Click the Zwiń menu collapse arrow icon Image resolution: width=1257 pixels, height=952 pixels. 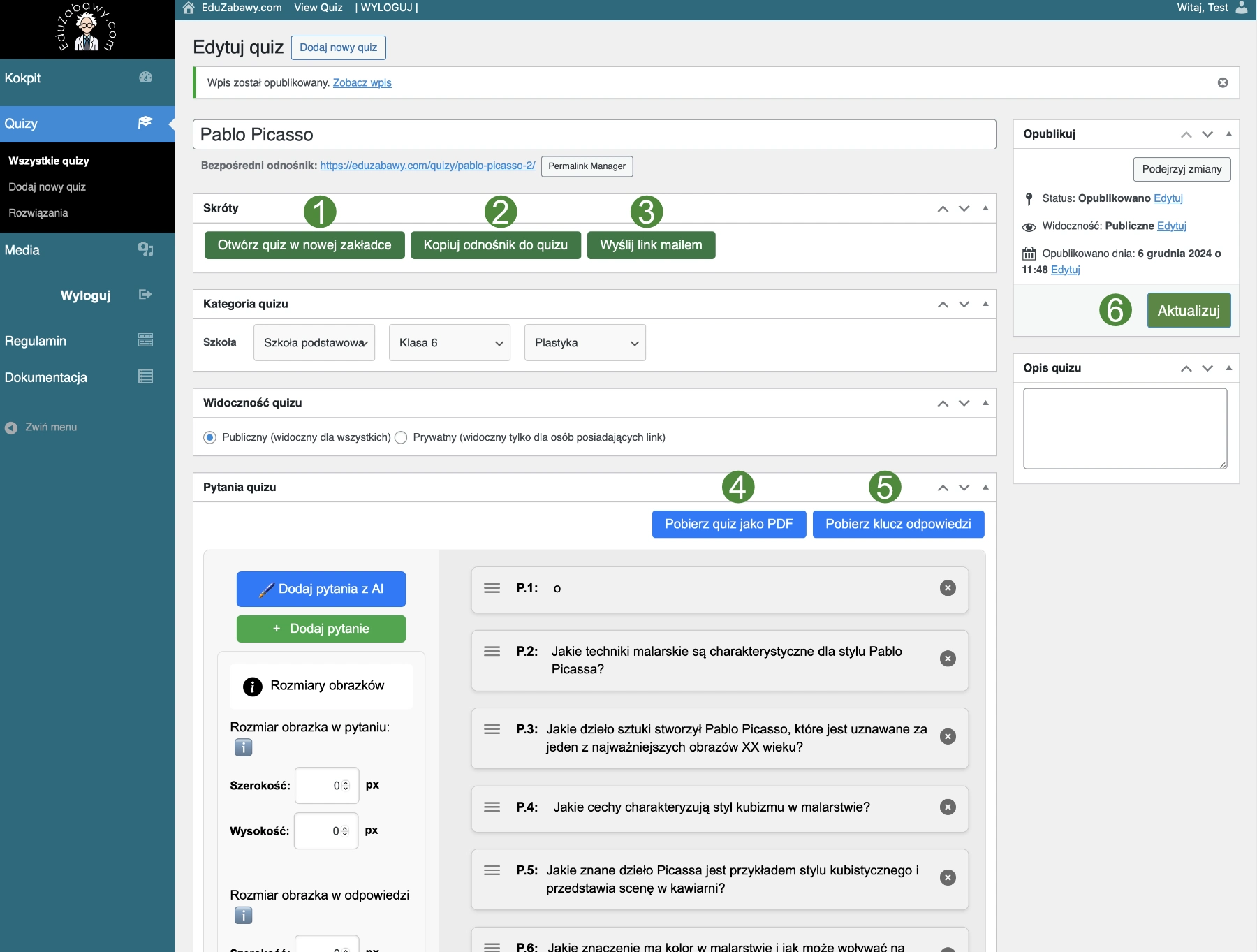click(x=11, y=427)
